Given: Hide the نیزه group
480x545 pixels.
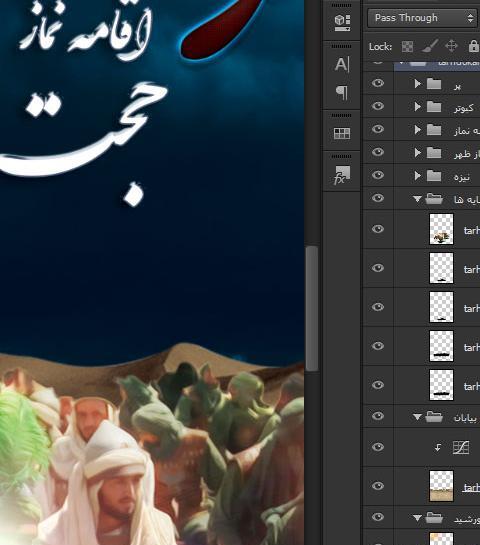Looking at the screenshot, I should point(378,175).
